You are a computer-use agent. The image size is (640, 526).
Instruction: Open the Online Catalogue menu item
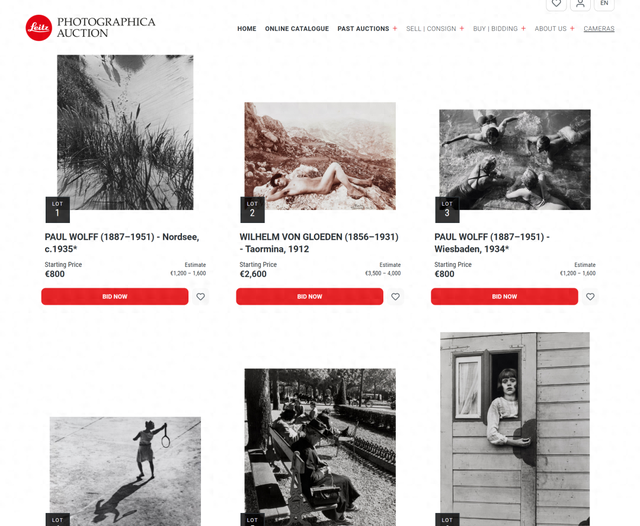pyautogui.click(x=297, y=29)
